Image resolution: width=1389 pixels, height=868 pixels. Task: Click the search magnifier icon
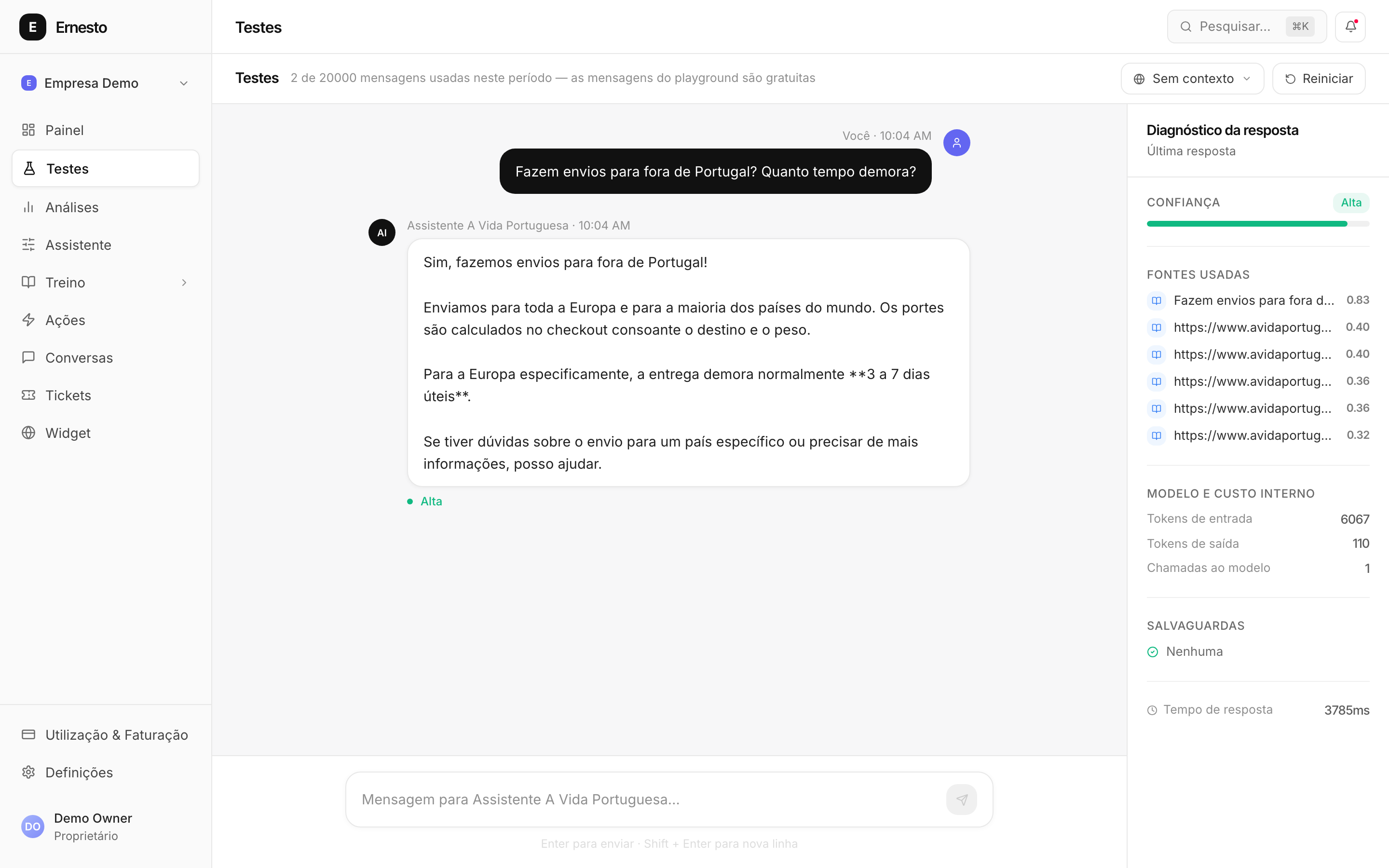coord(1185,27)
